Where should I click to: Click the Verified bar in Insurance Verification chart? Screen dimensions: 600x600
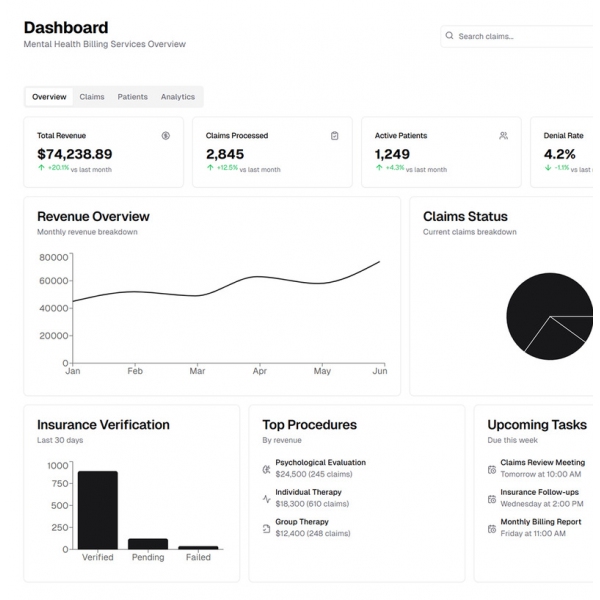(98, 509)
